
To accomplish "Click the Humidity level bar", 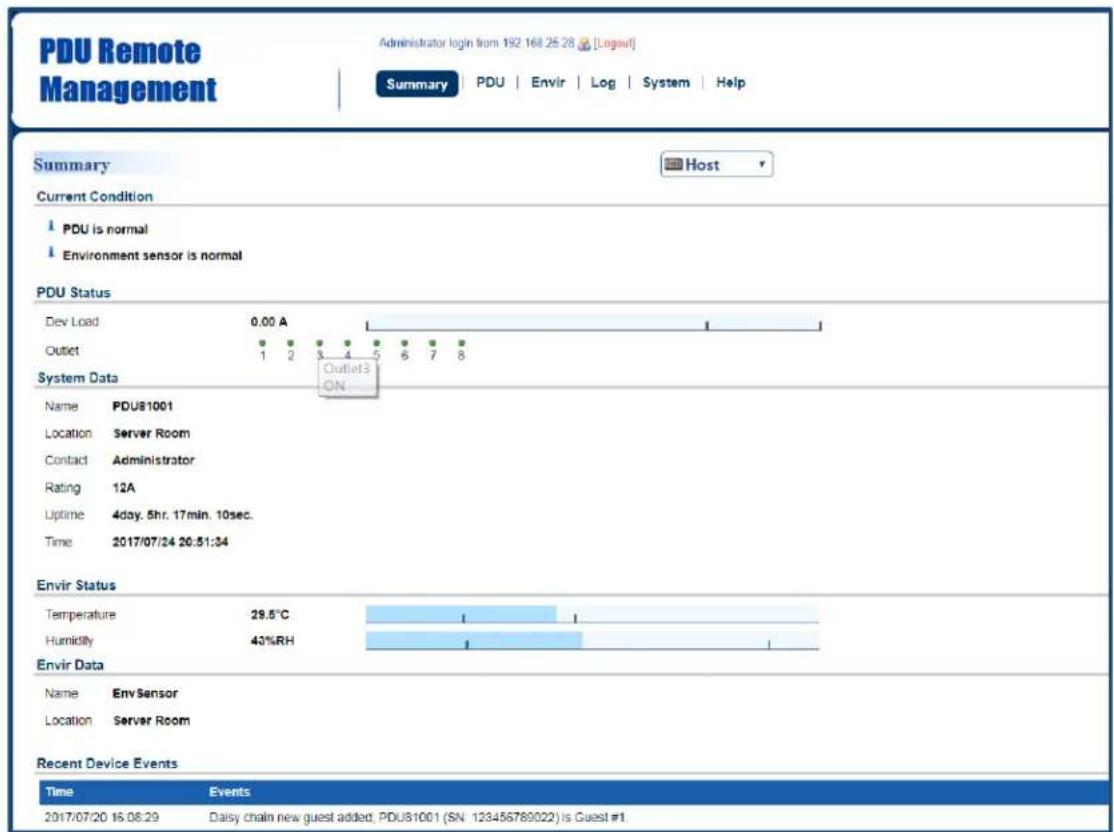I will coord(593,641).
